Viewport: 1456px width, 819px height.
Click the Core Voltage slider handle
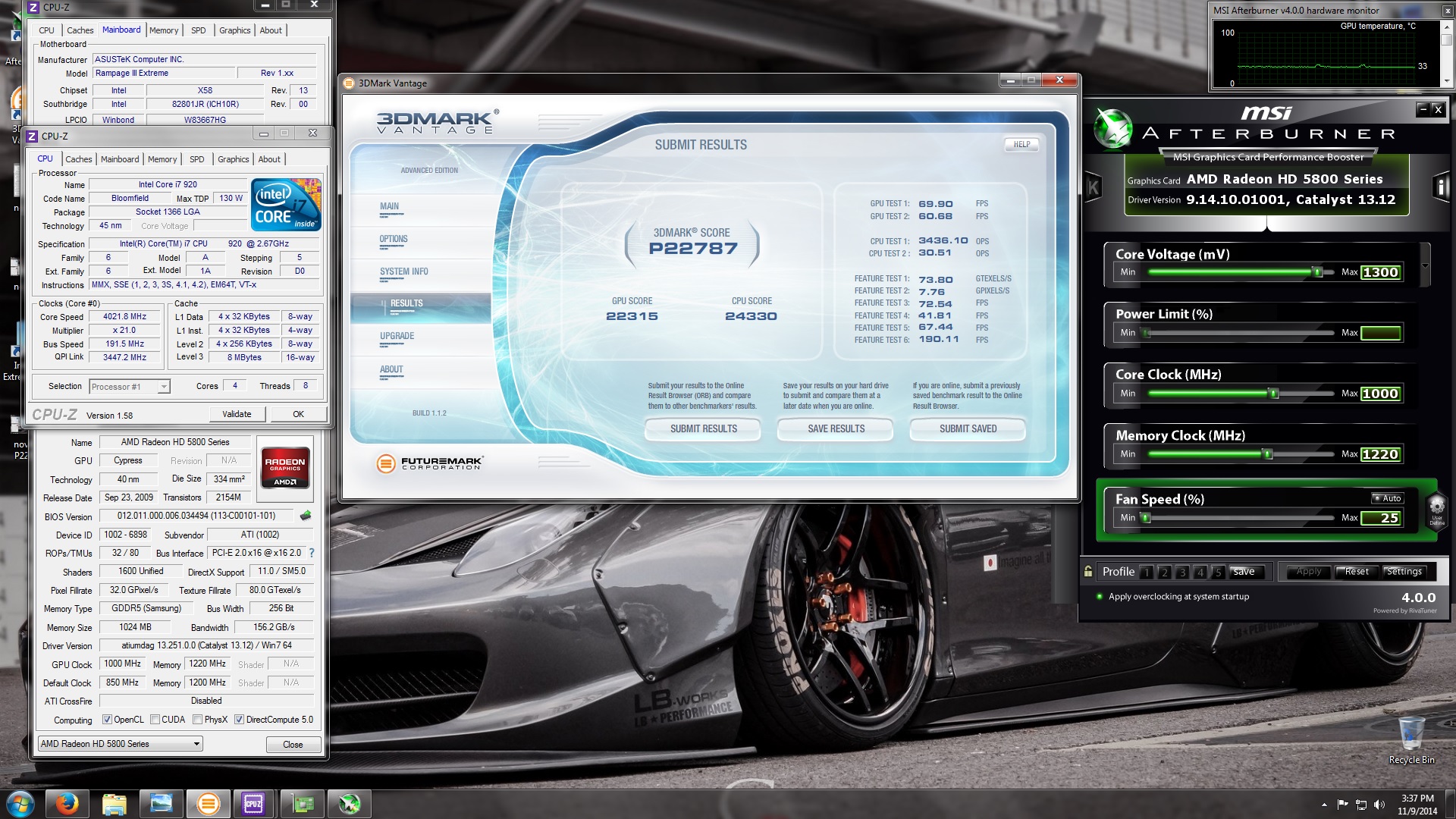pos(1317,272)
